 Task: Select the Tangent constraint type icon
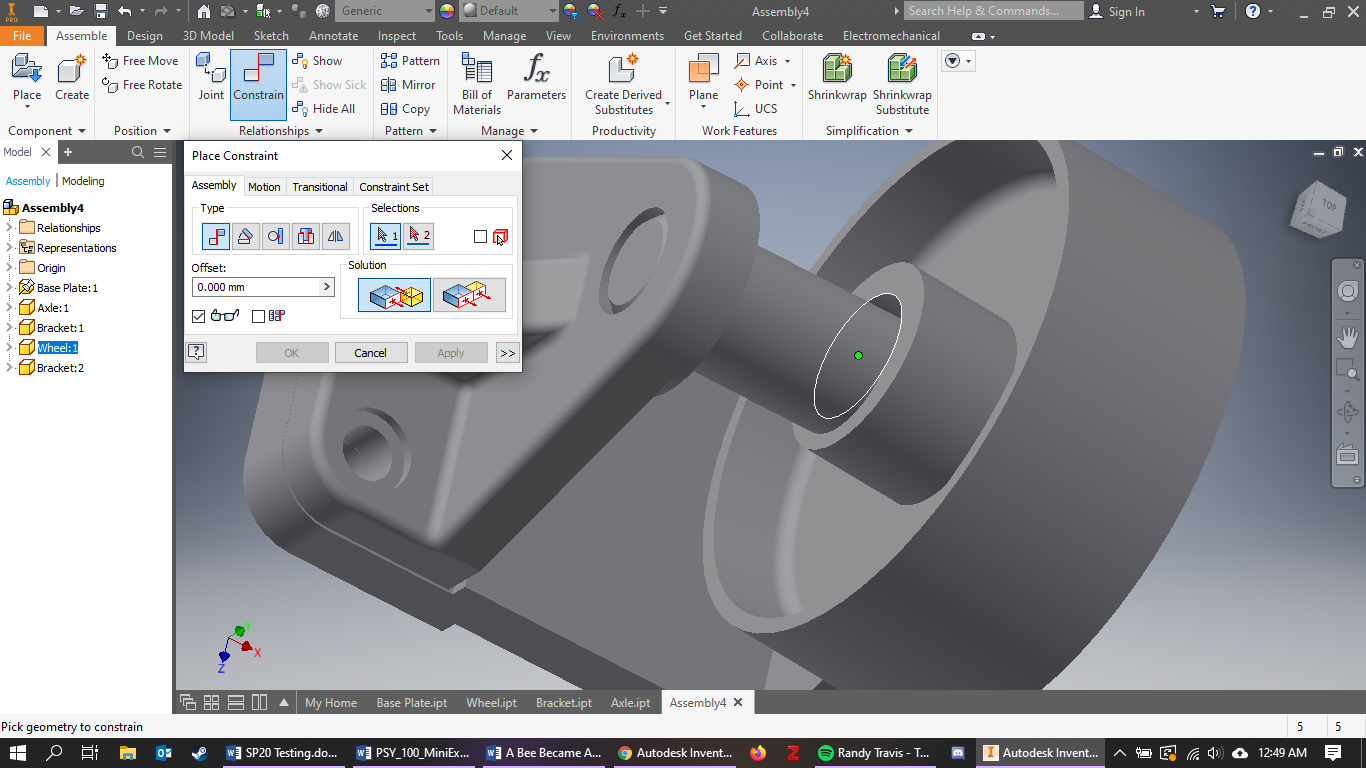coord(276,236)
